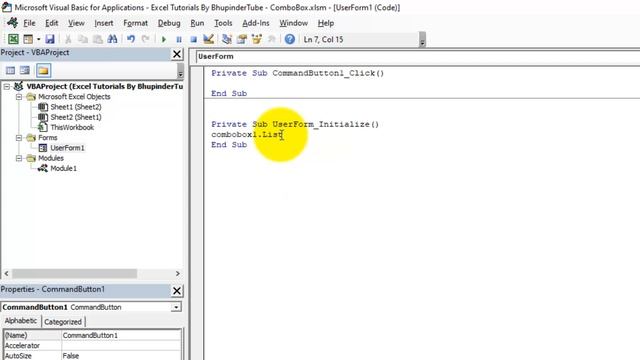640x360 pixels.
Task: Open CommandButton1 object dropdown in Properties
Action: tap(176, 307)
